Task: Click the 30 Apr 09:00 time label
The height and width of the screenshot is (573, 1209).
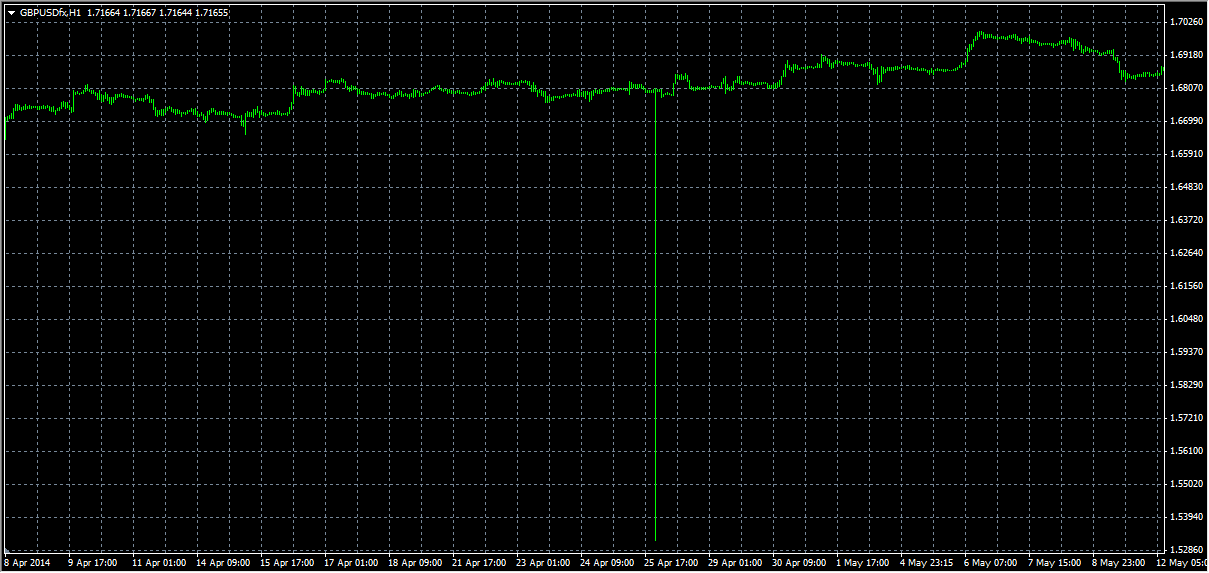Action: [x=798, y=563]
